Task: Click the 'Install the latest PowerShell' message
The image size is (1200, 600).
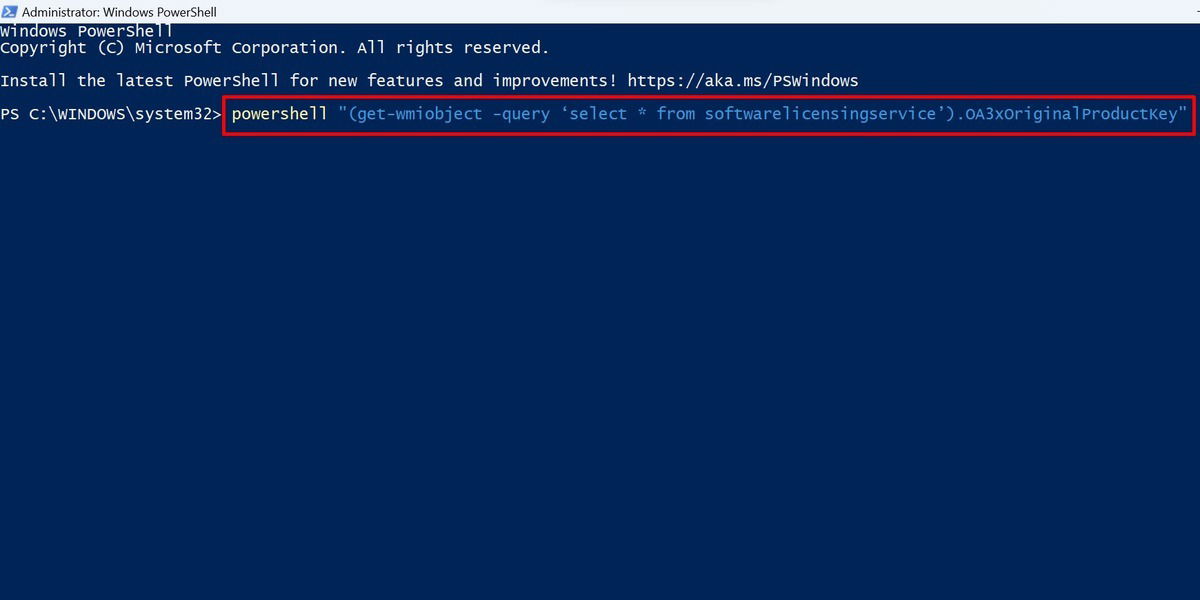Action: point(140,81)
